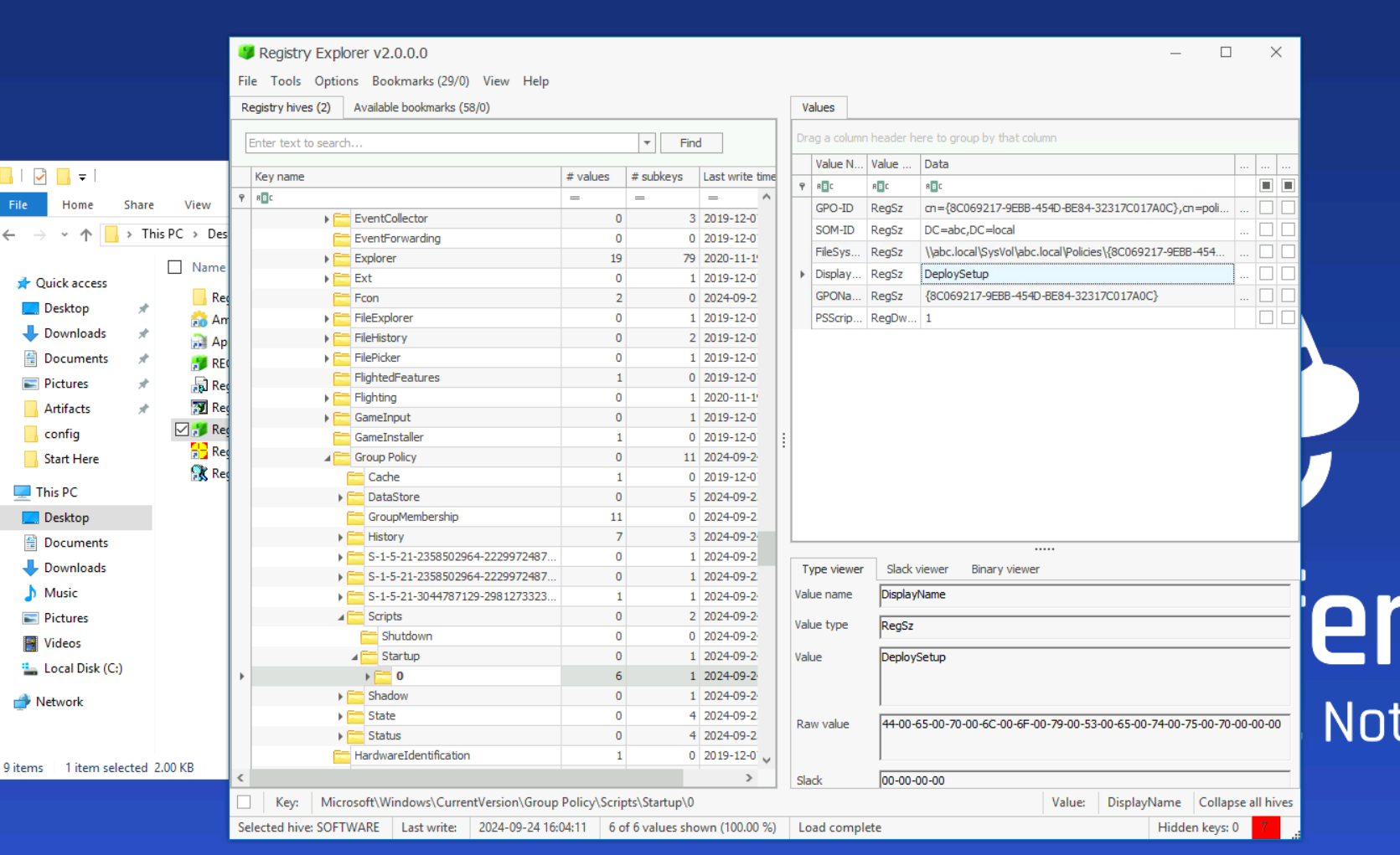Click the Registry Explorer app icon in title bar

pyautogui.click(x=246, y=52)
